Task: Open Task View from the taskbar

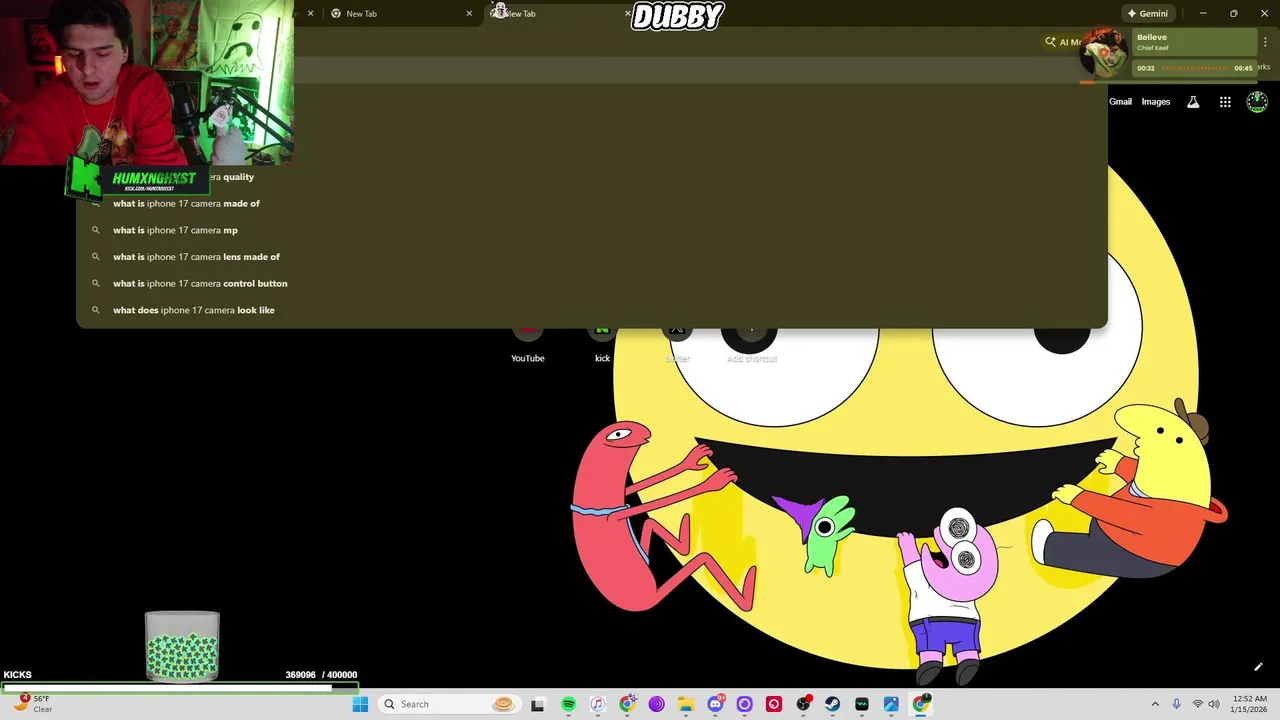Action: (537, 704)
